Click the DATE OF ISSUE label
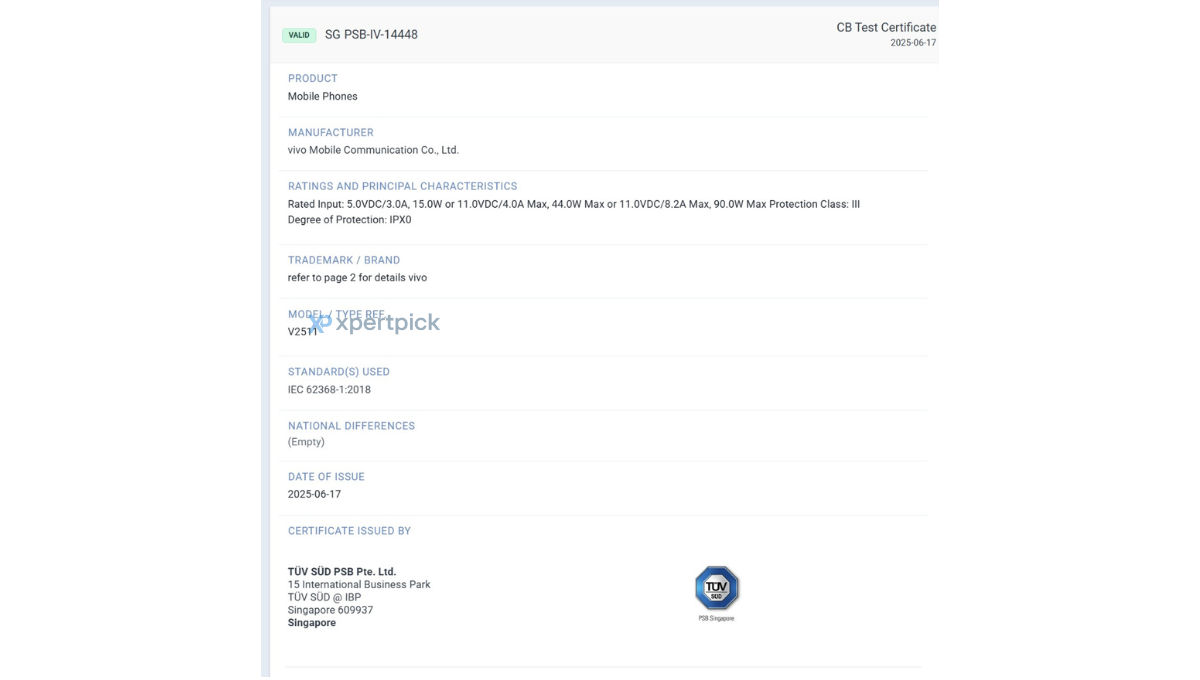 (326, 477)
